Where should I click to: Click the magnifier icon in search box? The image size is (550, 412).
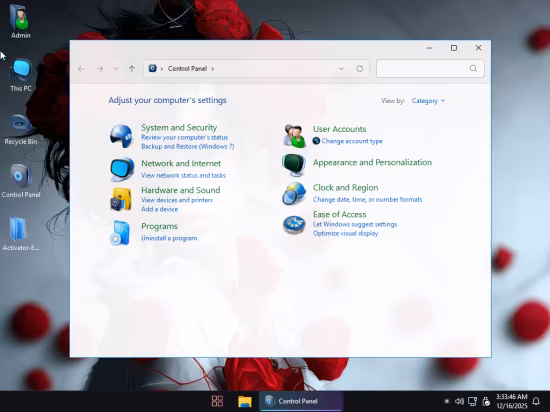[x=473, y=68]
